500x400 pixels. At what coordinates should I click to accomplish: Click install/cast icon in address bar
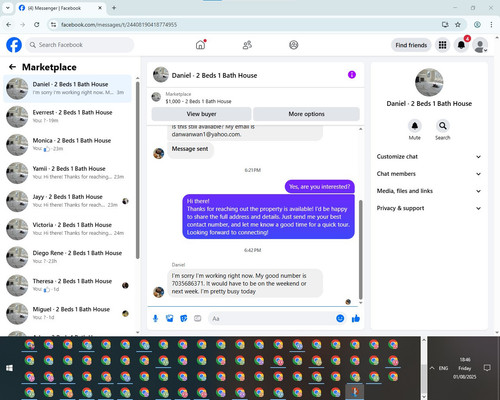click(445, 24)
